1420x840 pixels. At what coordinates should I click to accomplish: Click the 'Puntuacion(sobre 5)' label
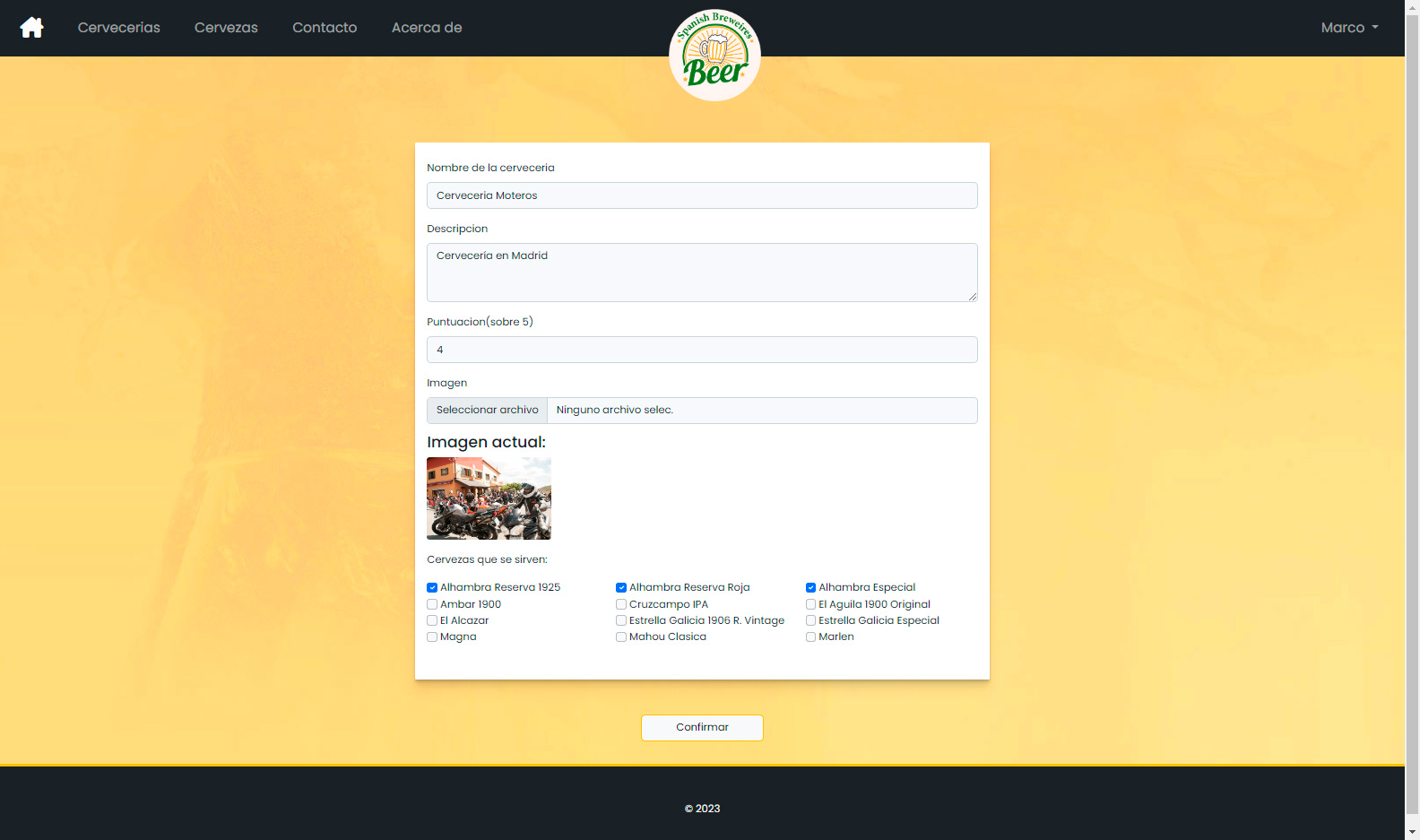tap(480, 322)
